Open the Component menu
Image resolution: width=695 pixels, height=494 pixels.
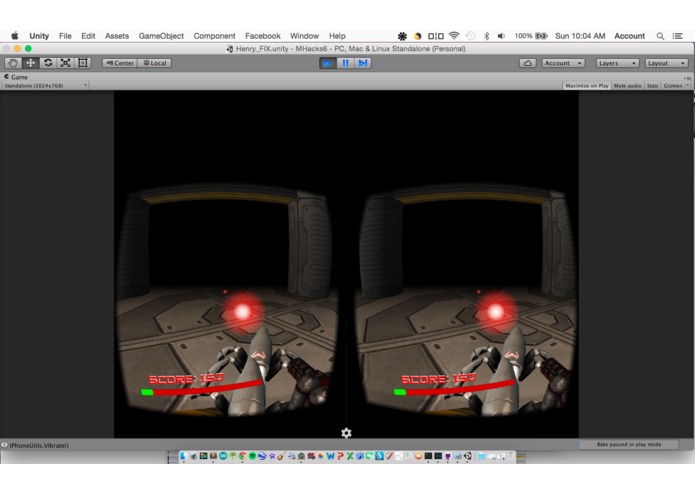(214, 36)
